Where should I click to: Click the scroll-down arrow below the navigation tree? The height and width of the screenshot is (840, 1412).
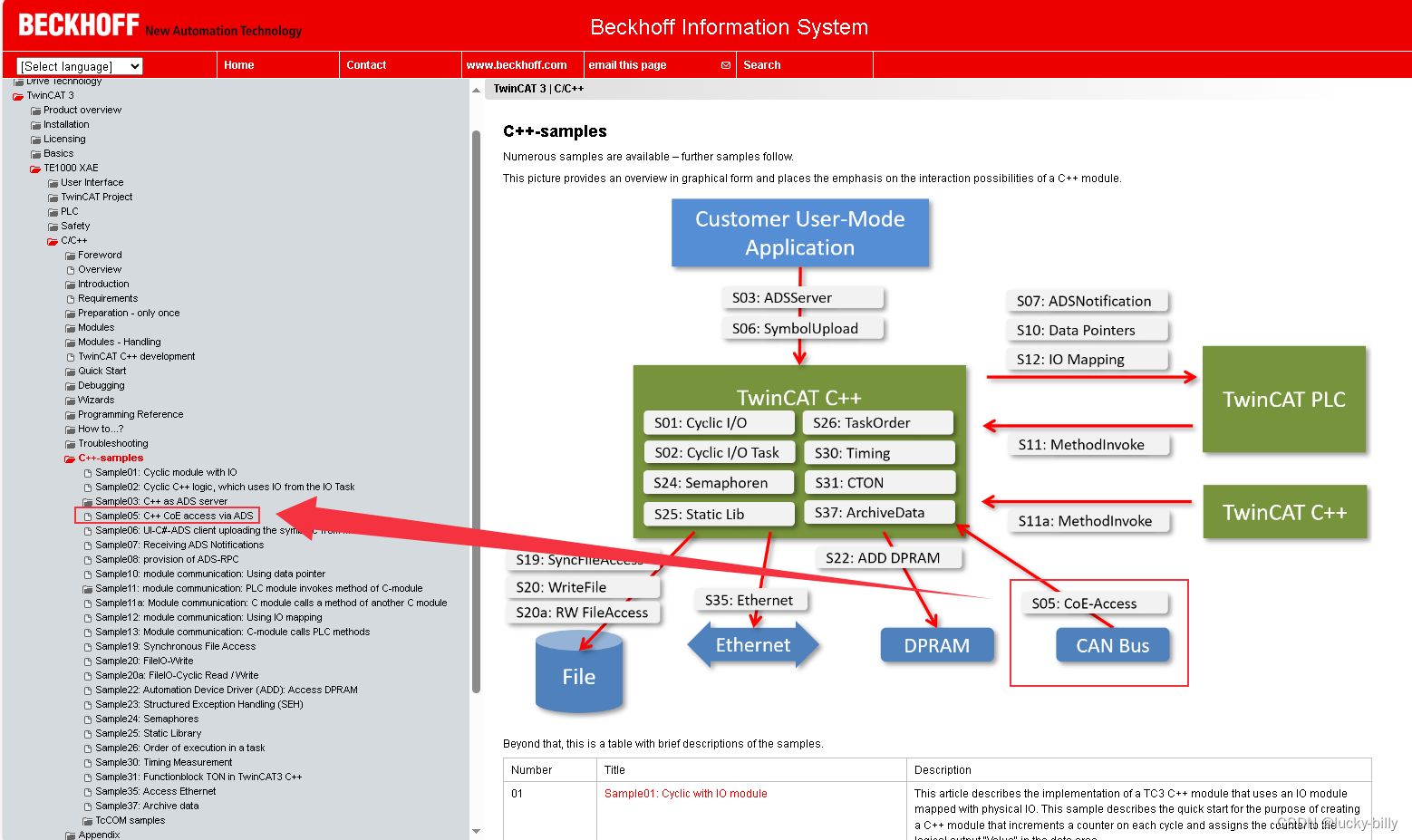coord(476,832)
